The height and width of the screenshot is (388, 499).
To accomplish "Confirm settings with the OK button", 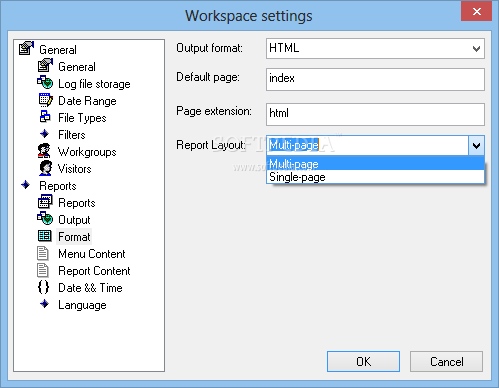I will pos(363,361).
